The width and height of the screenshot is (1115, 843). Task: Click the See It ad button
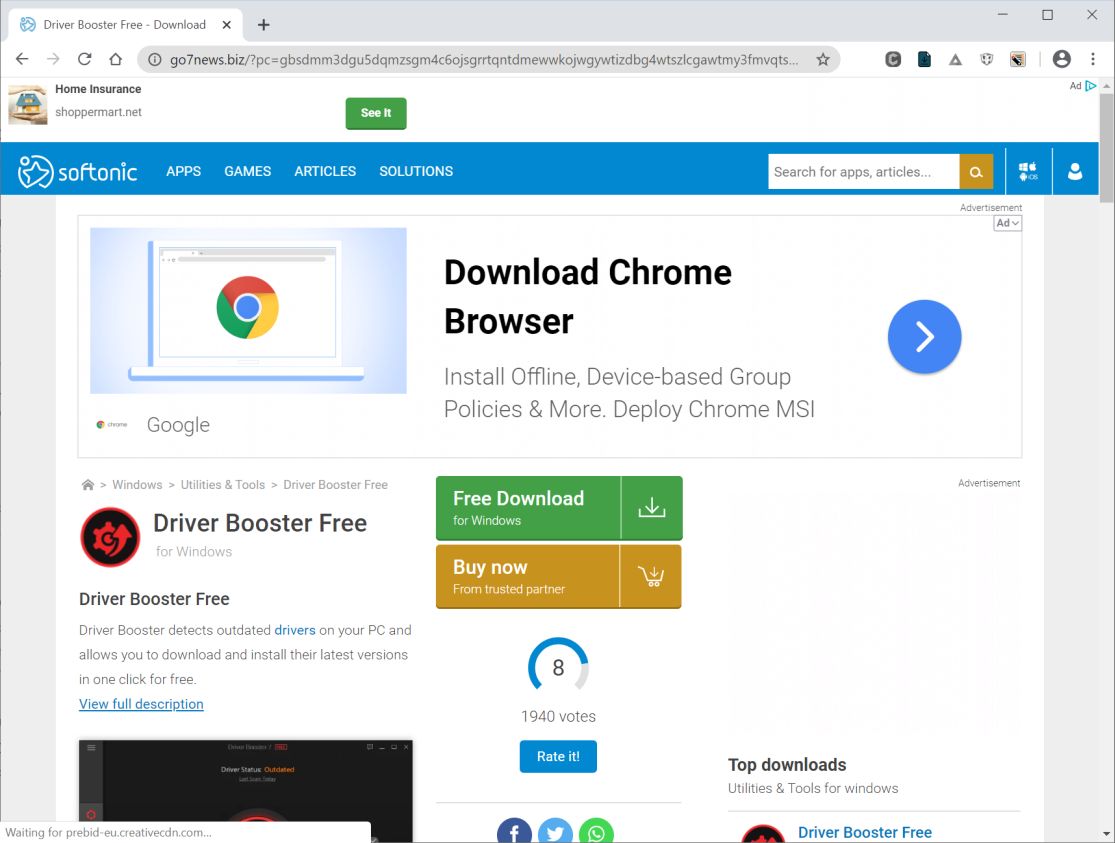click(x=376, y=113)
